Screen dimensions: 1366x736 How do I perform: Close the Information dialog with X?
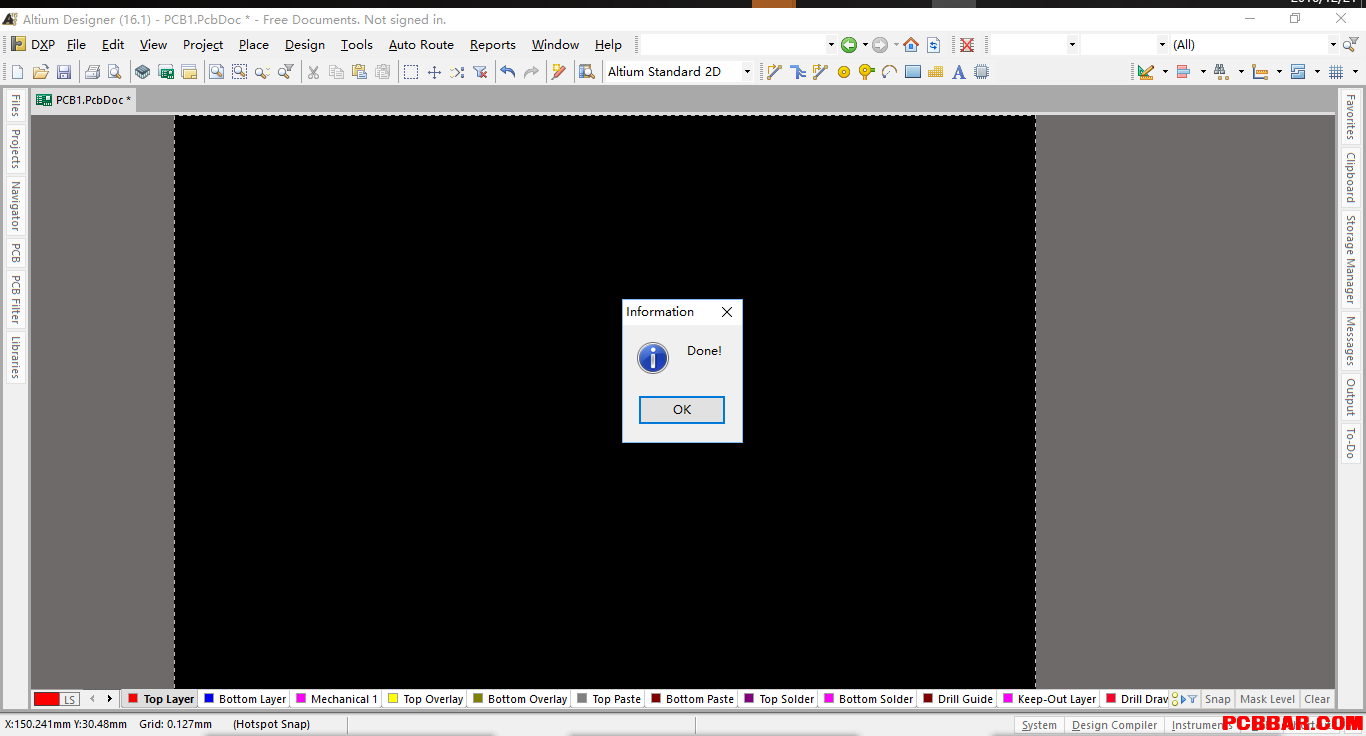[727, 312]
